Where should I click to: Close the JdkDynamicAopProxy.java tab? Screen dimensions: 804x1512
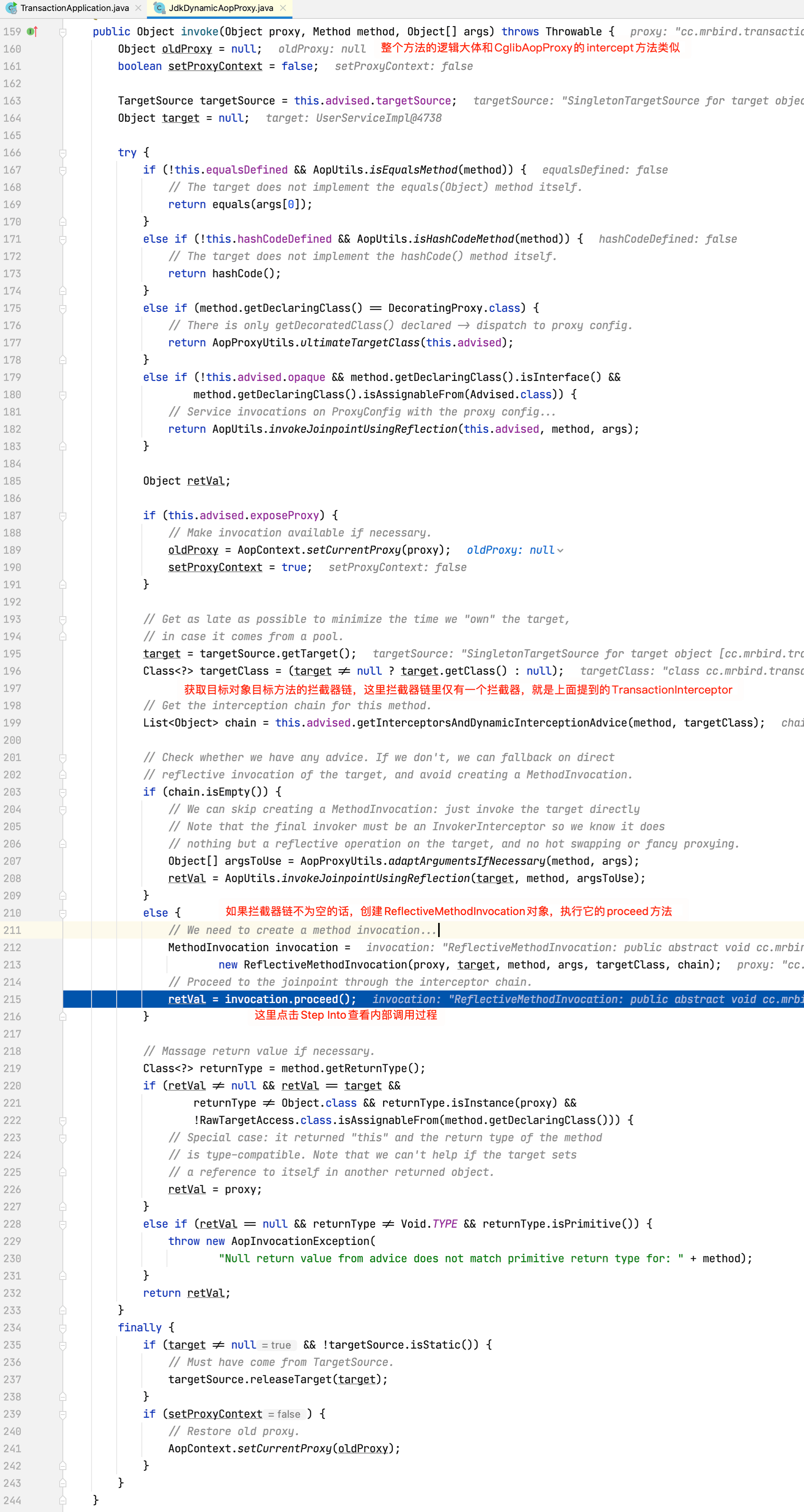283,8
